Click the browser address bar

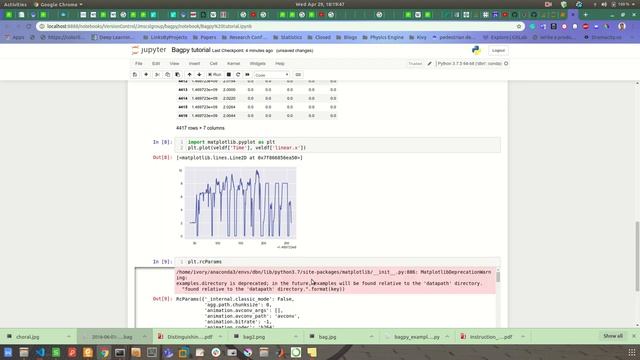click(x=280, y=26)
